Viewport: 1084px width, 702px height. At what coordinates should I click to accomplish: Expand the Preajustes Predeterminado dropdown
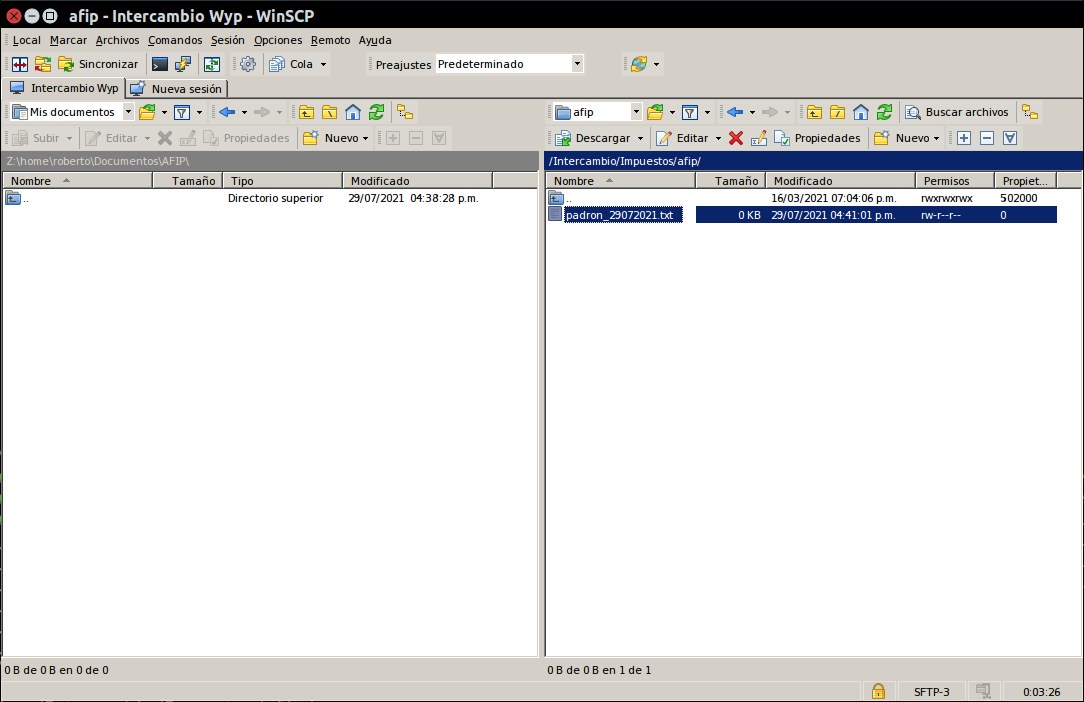click(x=577, y=64)
